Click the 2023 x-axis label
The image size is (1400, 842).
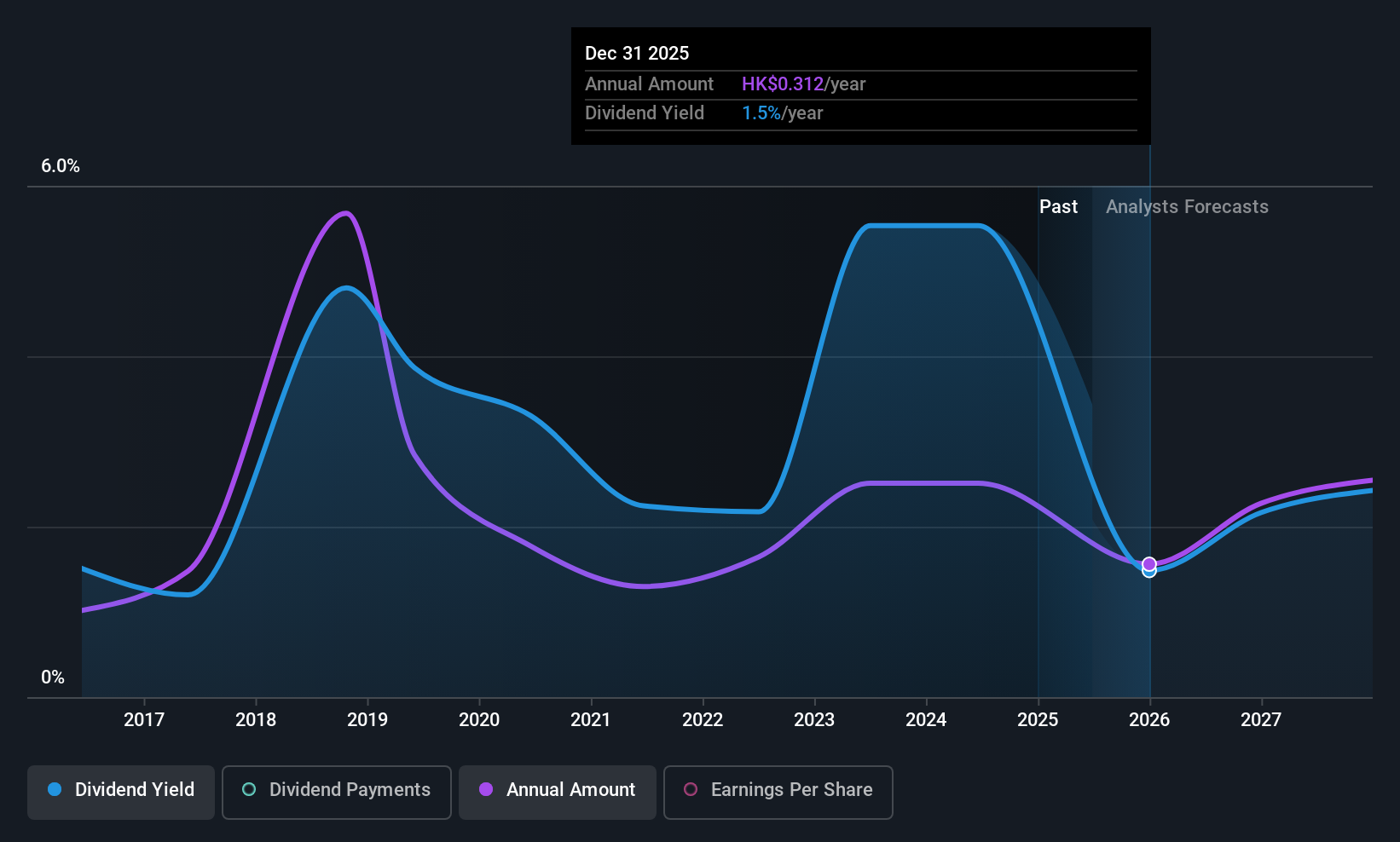[x=814, y=720]
